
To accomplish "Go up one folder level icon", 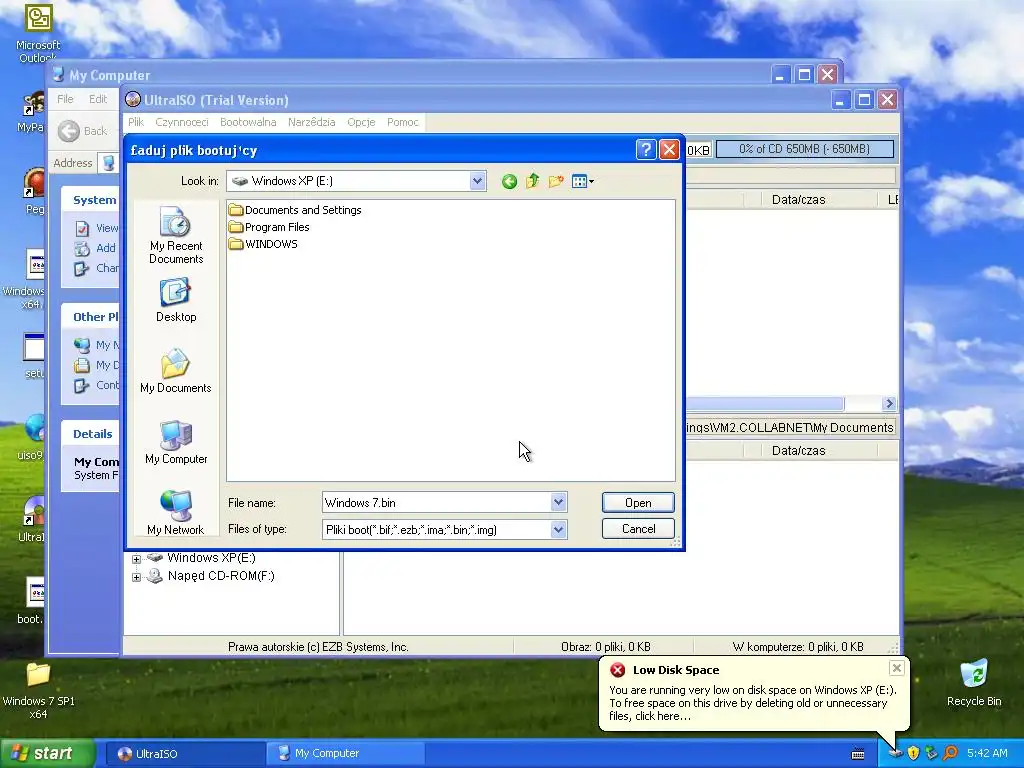I will 533,182.
